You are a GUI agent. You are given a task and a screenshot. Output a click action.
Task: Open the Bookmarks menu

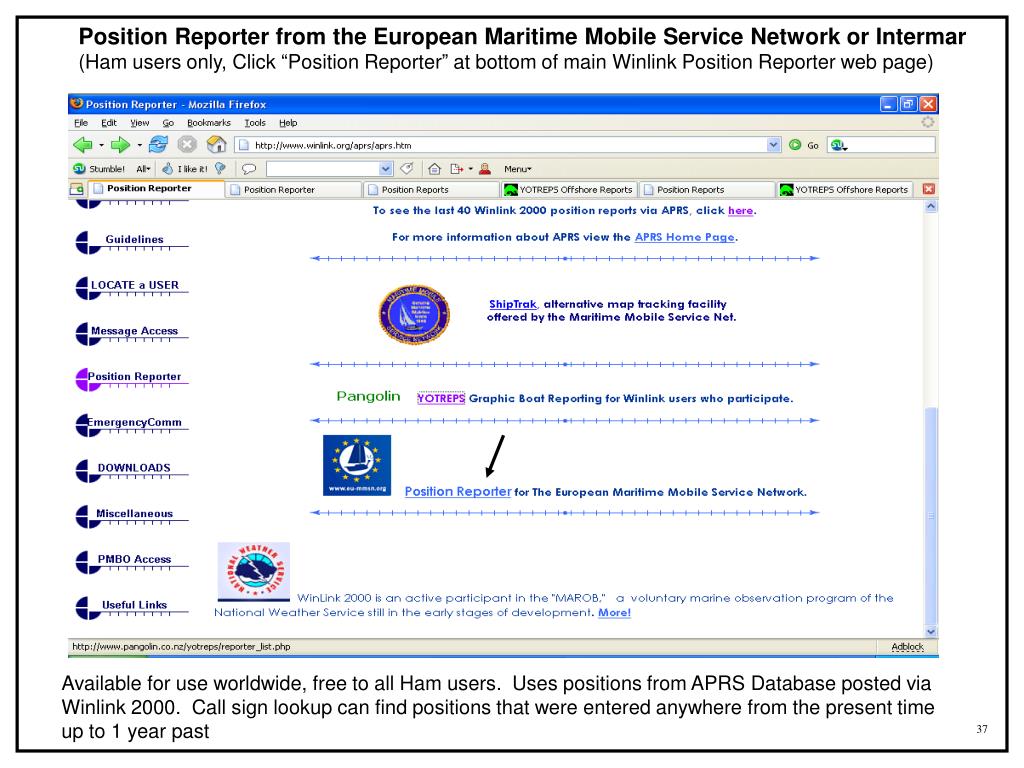click(208, 123)
